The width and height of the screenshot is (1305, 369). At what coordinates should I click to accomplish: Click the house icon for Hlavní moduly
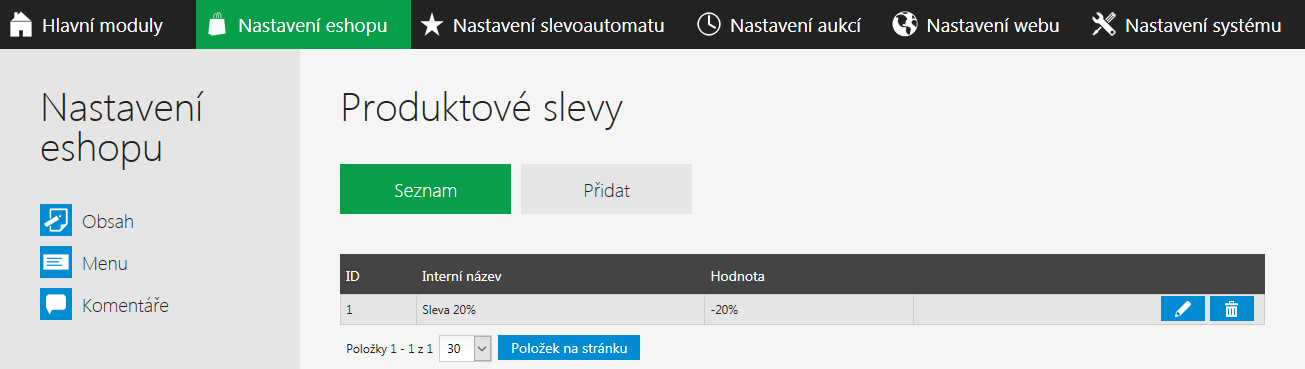tap(20, 25)
